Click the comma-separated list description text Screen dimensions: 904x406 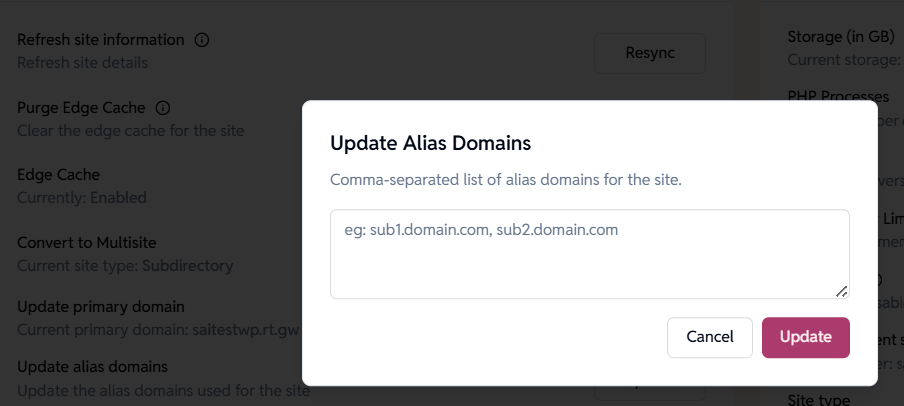[x=506, y=181]
